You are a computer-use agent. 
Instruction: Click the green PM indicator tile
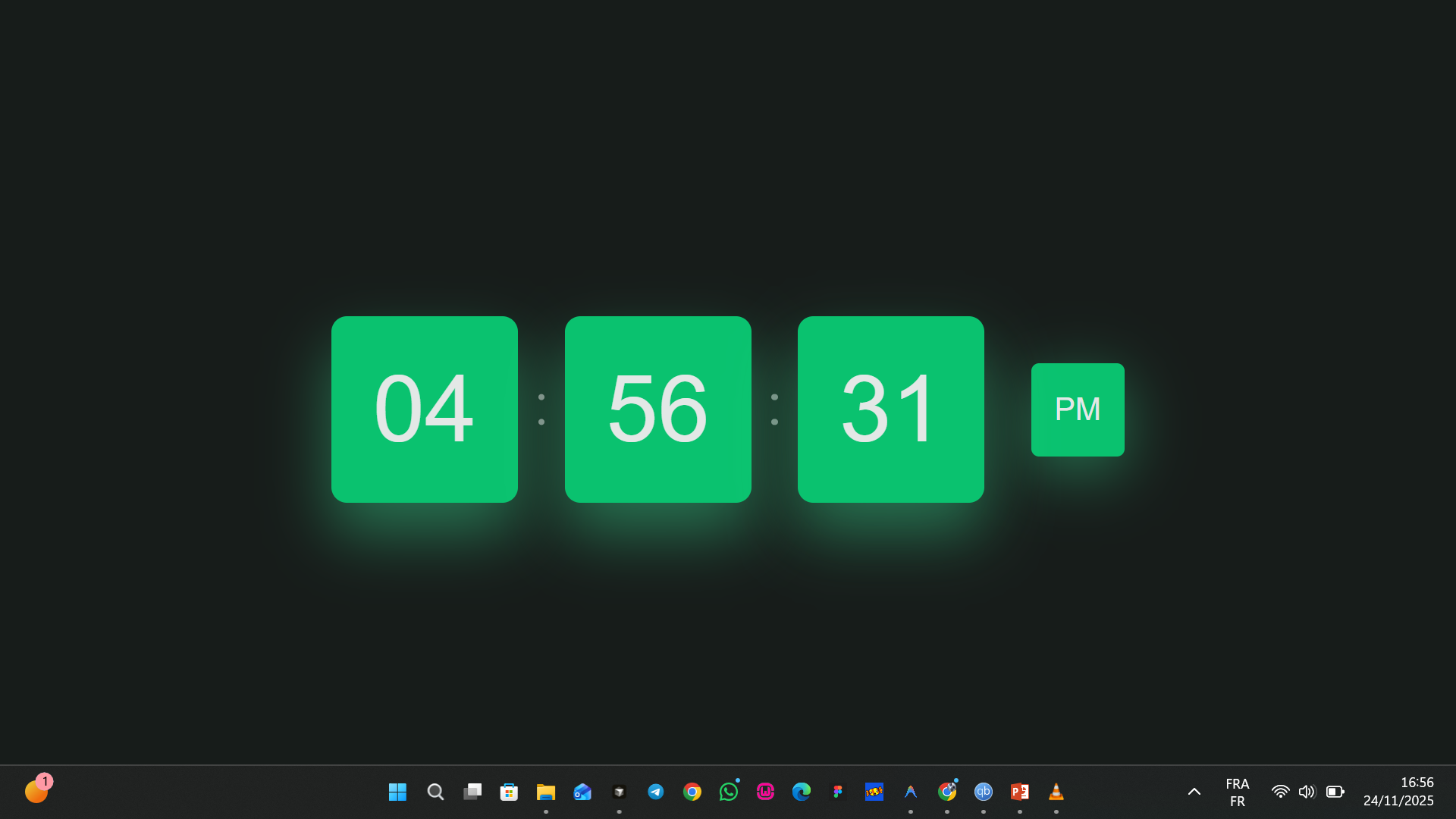tap(1077, 409)
